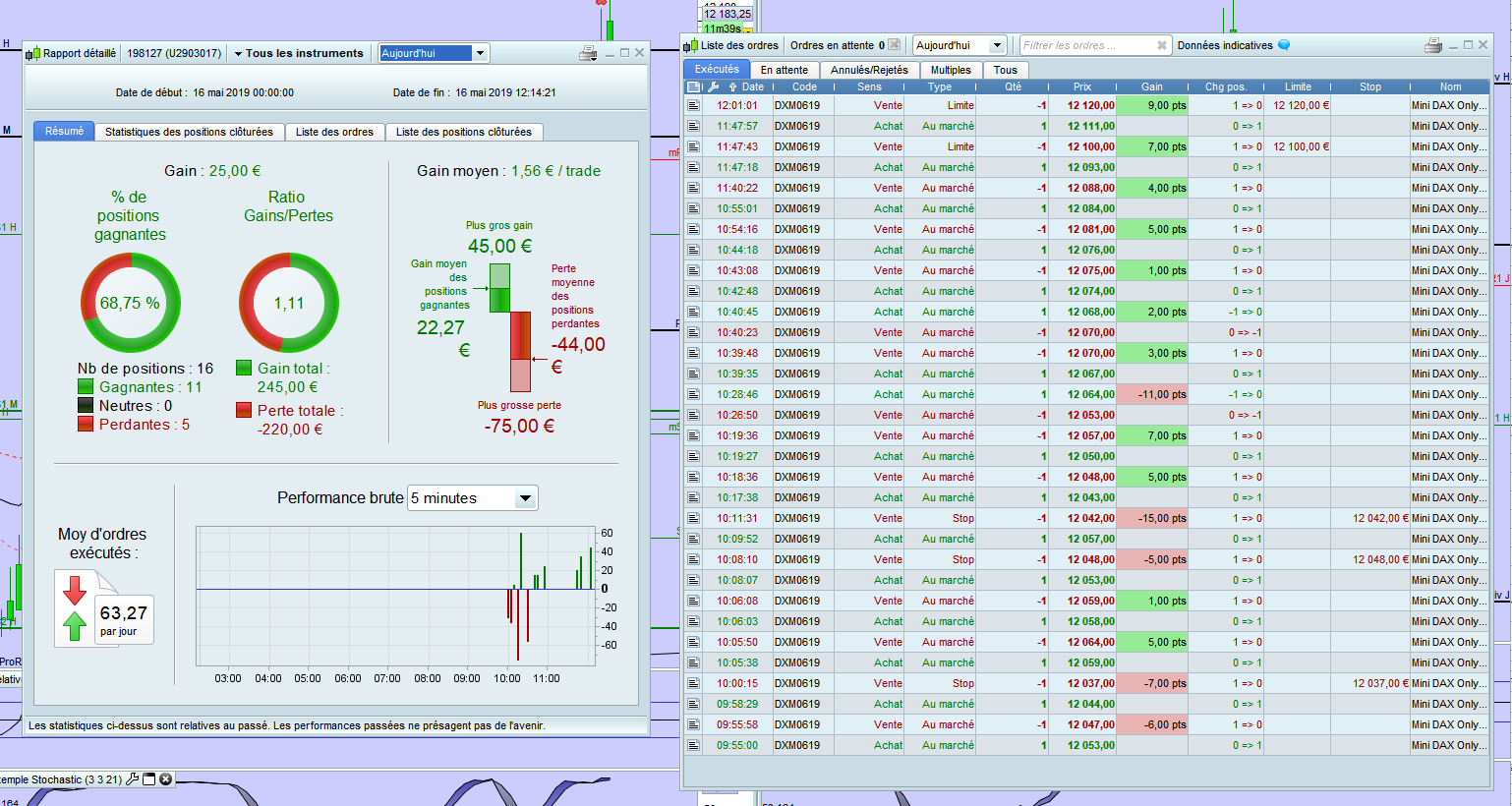1512x806 pixels.
Task: Click the document icon in orders table header
Action: [x=693, y=86]
